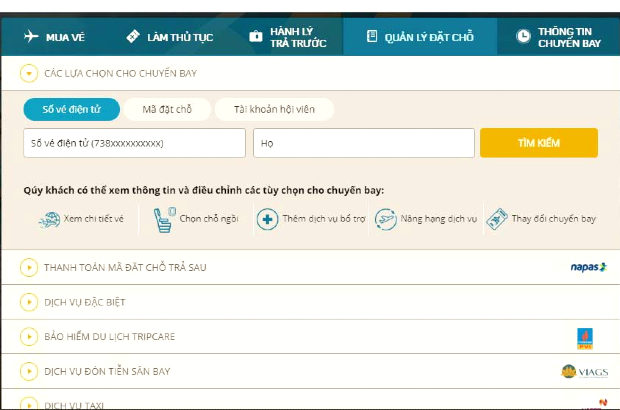Focus the Số vé điện tử input field
This screenshot has width=620, height=410.
(x=134, y=143)
